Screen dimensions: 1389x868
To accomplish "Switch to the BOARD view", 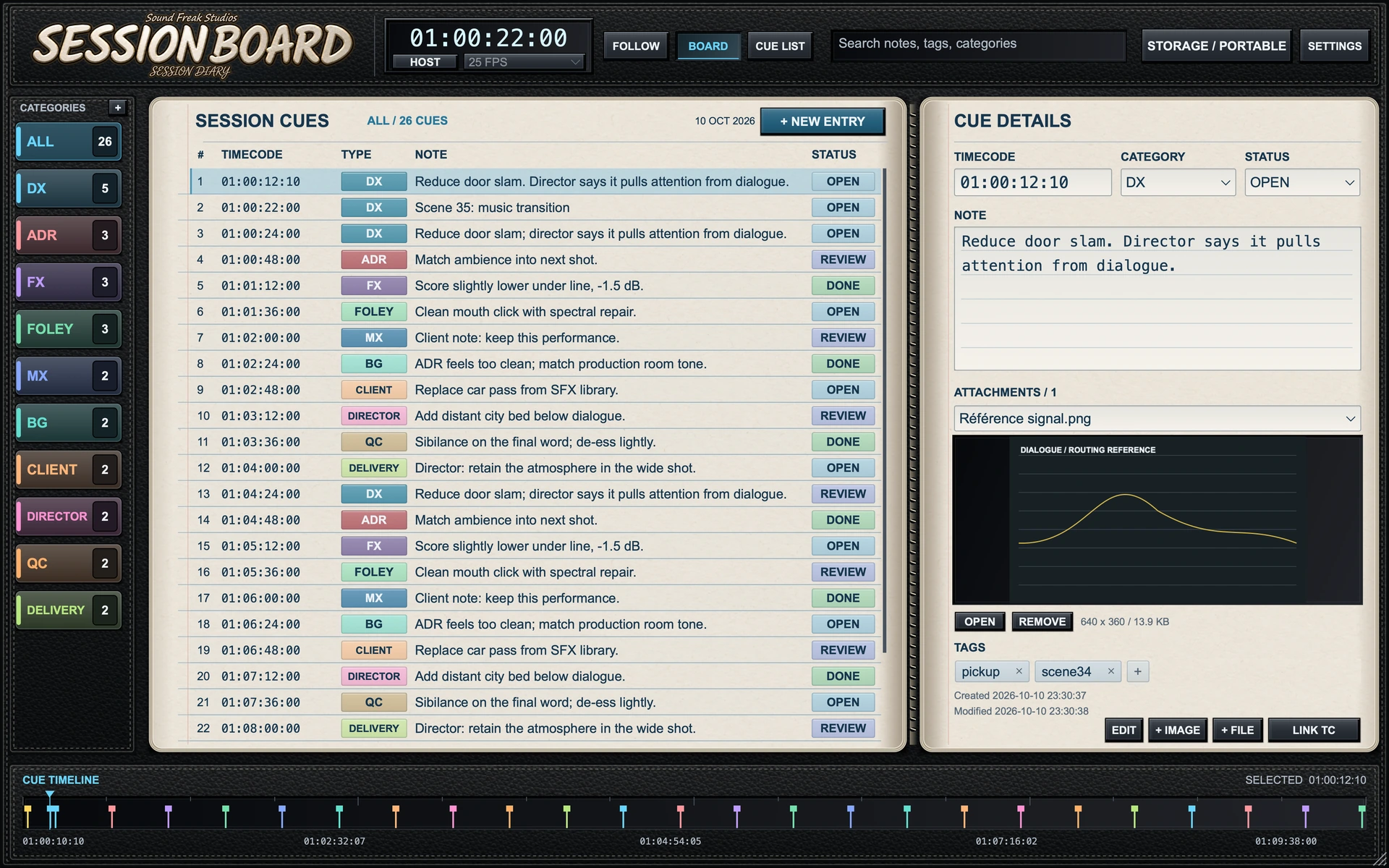I will click(x=708, y=46).
